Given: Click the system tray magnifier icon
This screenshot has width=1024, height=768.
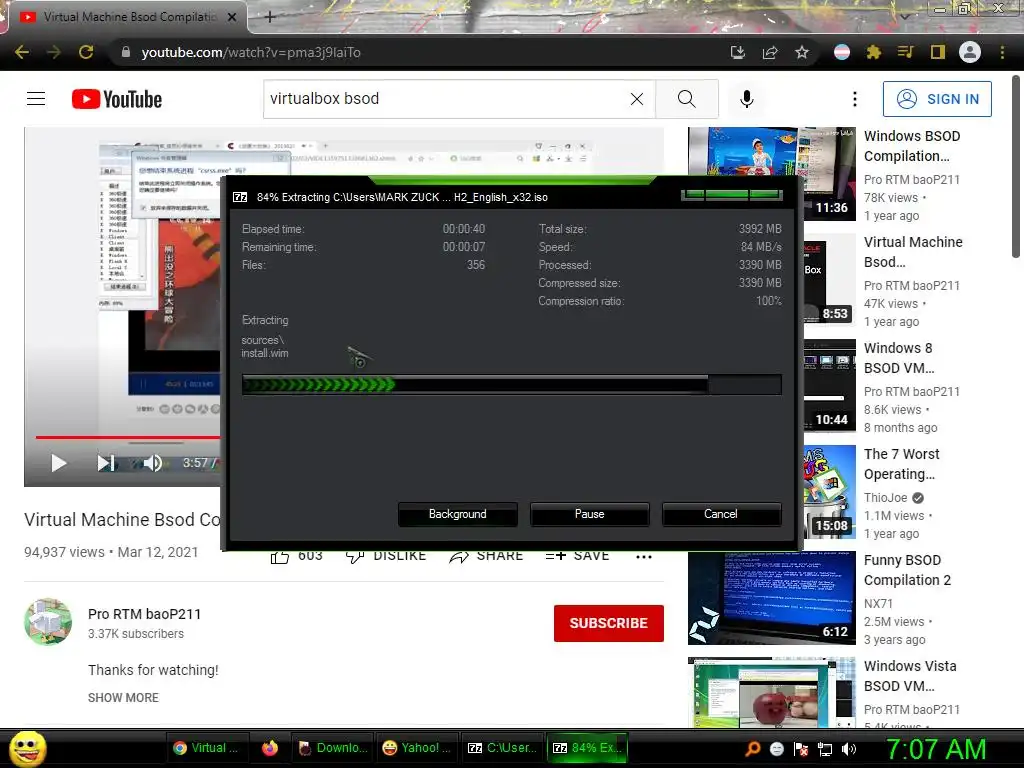Looking at the screenshot, I should click(752, 749).
